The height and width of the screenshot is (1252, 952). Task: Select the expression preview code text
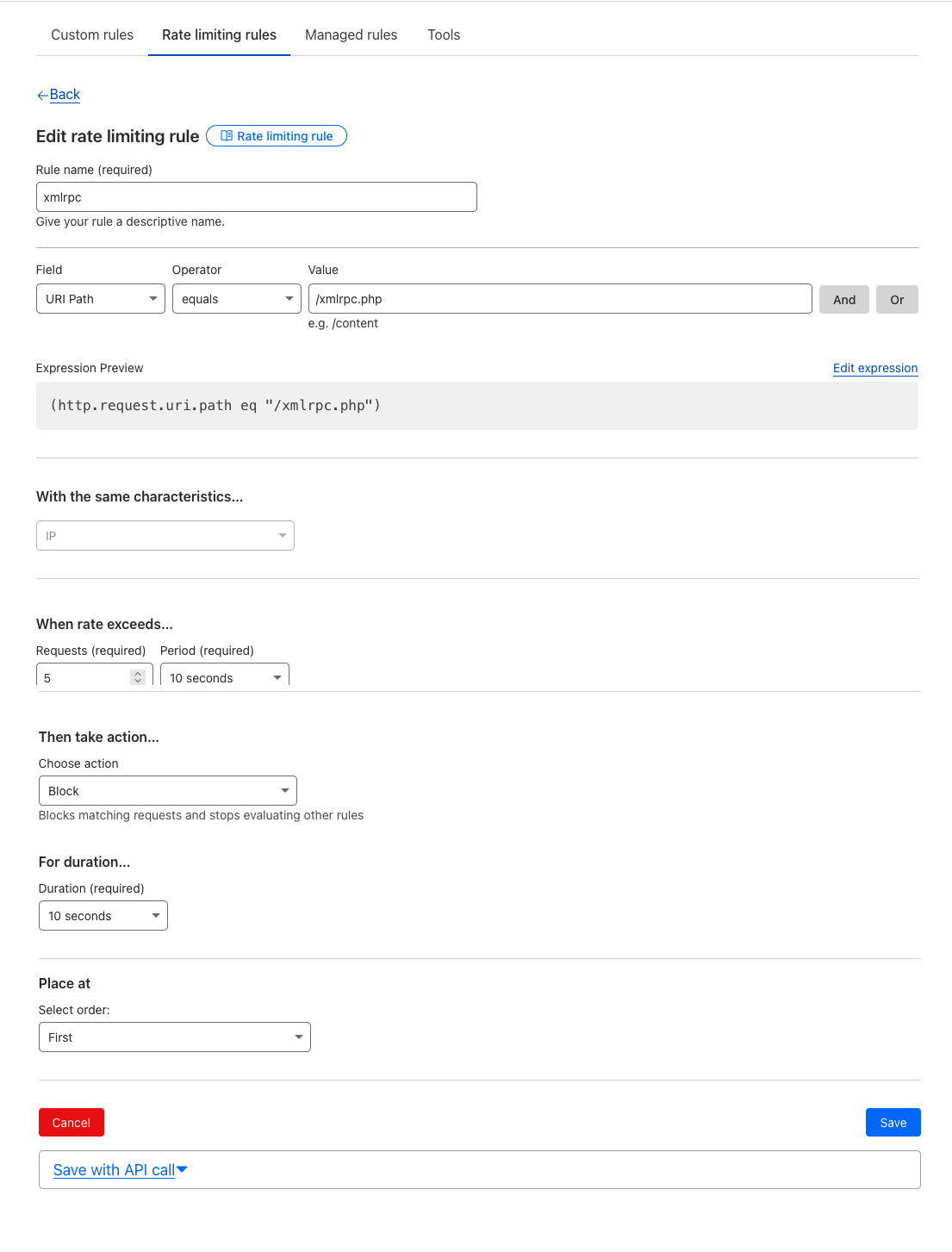pos(215,405)
